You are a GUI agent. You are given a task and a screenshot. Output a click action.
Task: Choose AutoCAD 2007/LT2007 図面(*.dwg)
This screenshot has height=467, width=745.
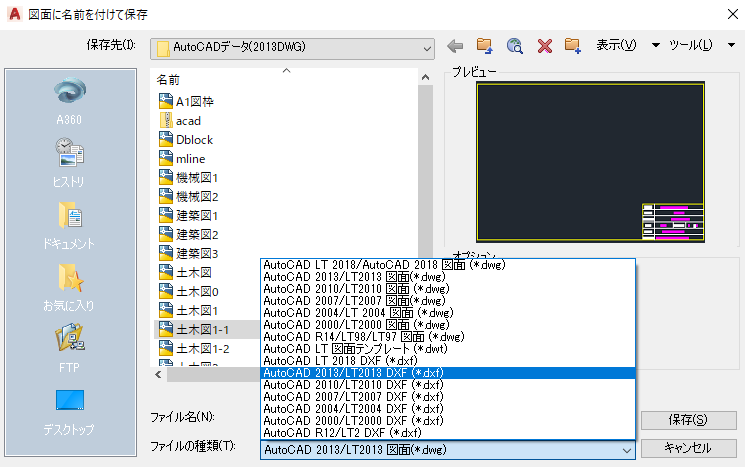pyautogui.click(x=448, y=301)
